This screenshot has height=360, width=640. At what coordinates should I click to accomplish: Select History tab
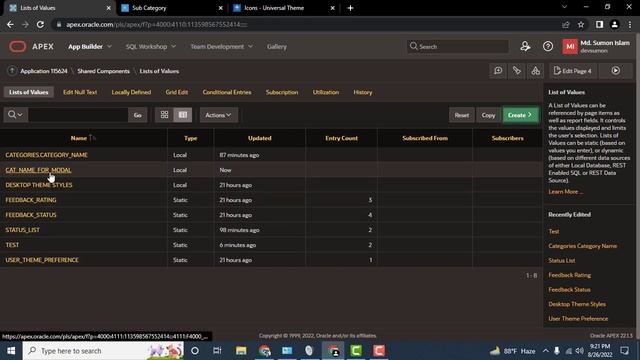click(362, 92)
